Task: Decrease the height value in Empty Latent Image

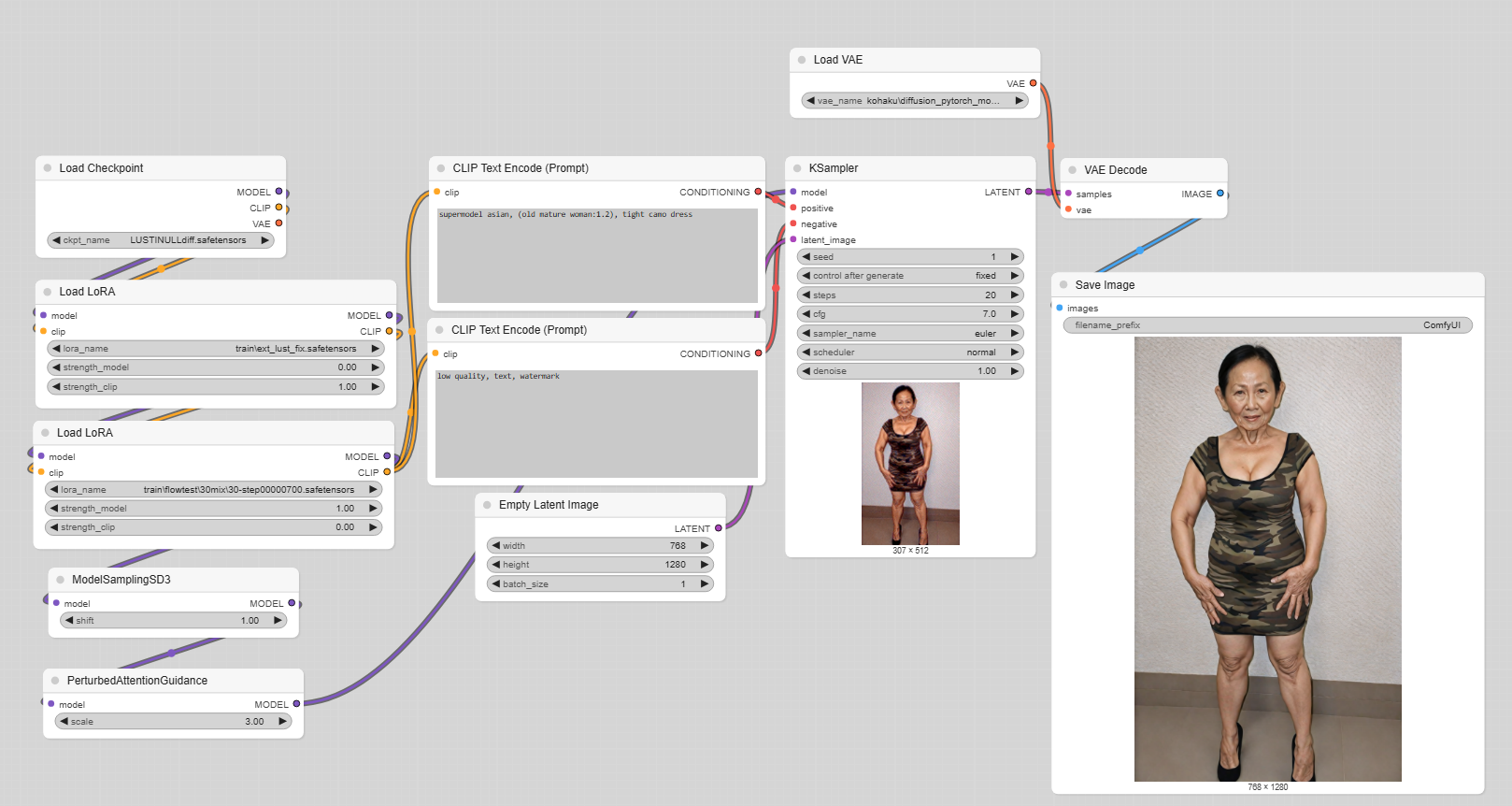Action: (x=496, y=565)
